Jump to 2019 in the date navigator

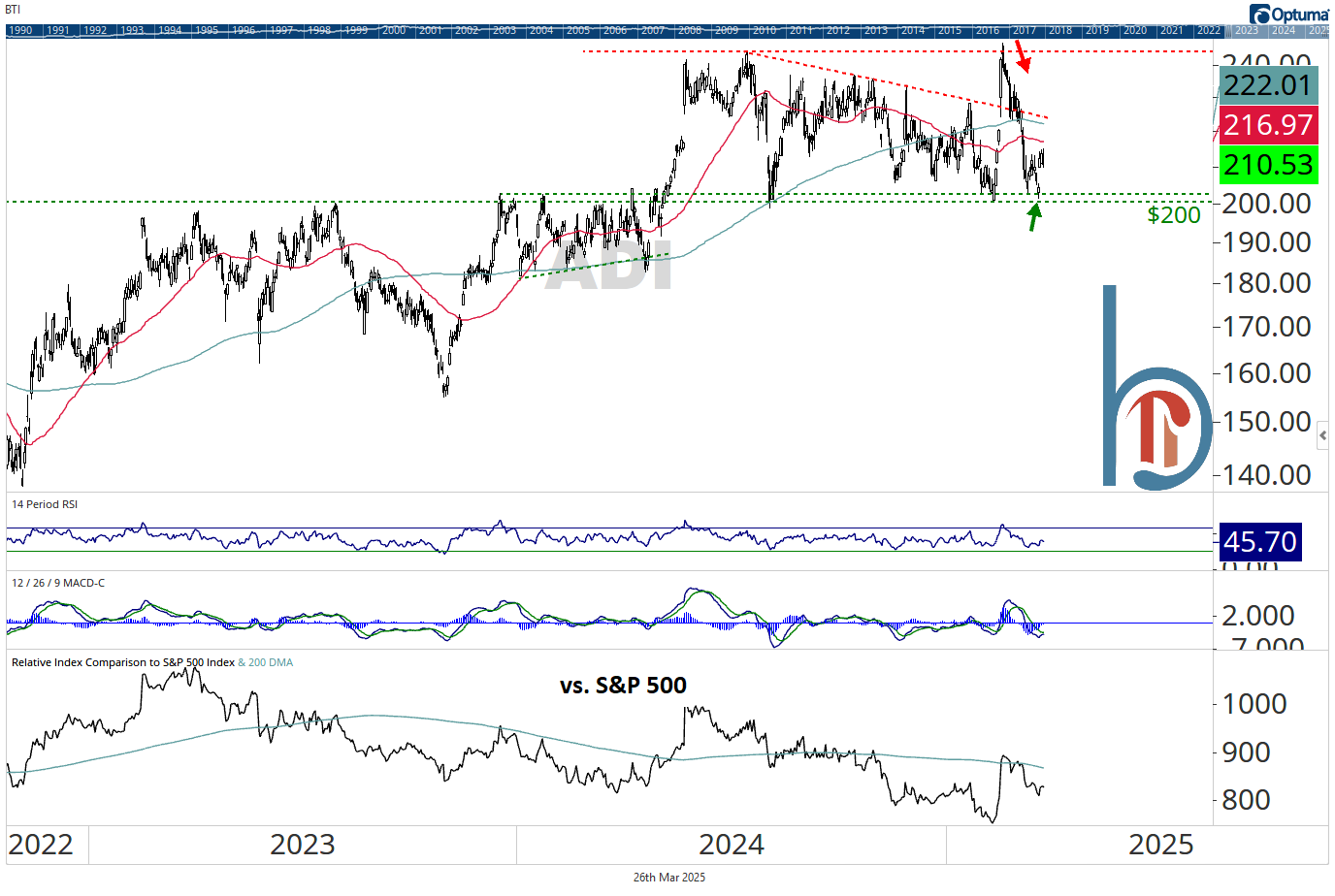click(1098, 31)
